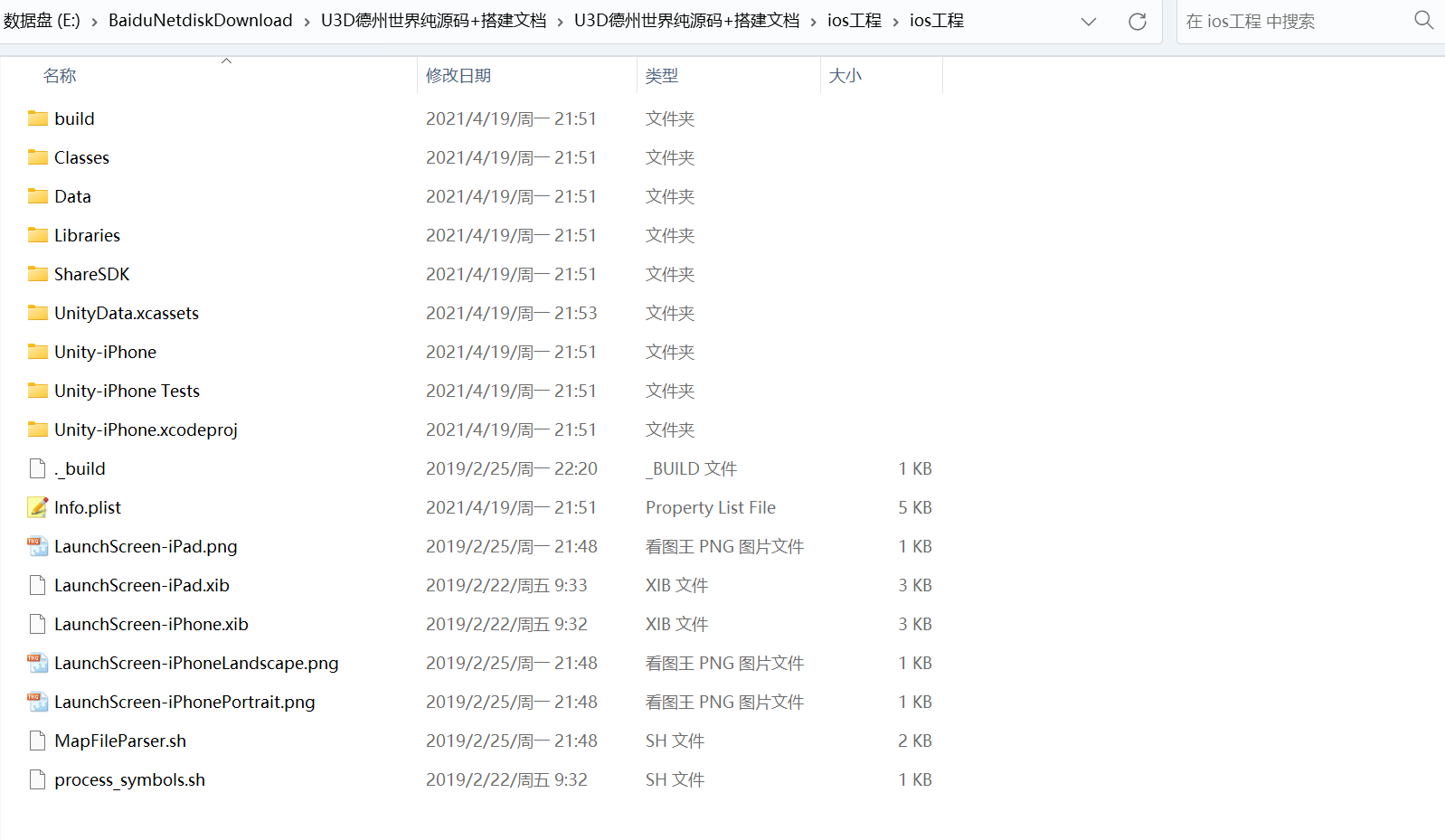Sort files by 名称 column header
The height and width of the screenshot is (840, 1445).
tap(60, 76)
